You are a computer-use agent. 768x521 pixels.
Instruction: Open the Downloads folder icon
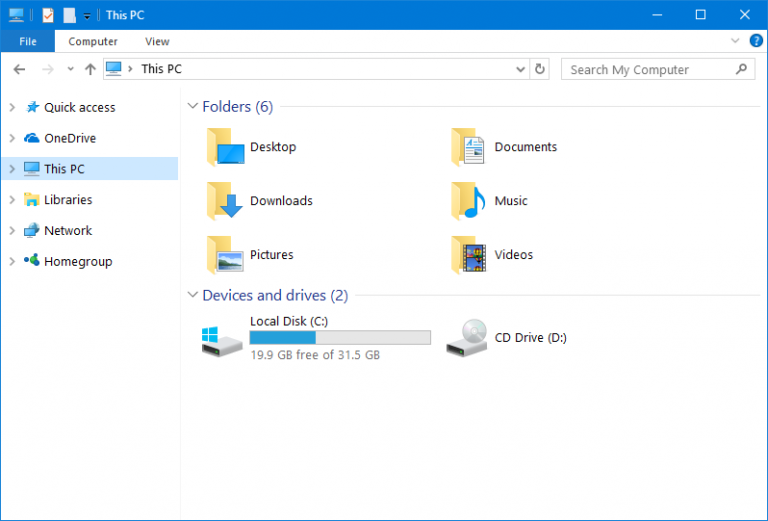[225, 201]
